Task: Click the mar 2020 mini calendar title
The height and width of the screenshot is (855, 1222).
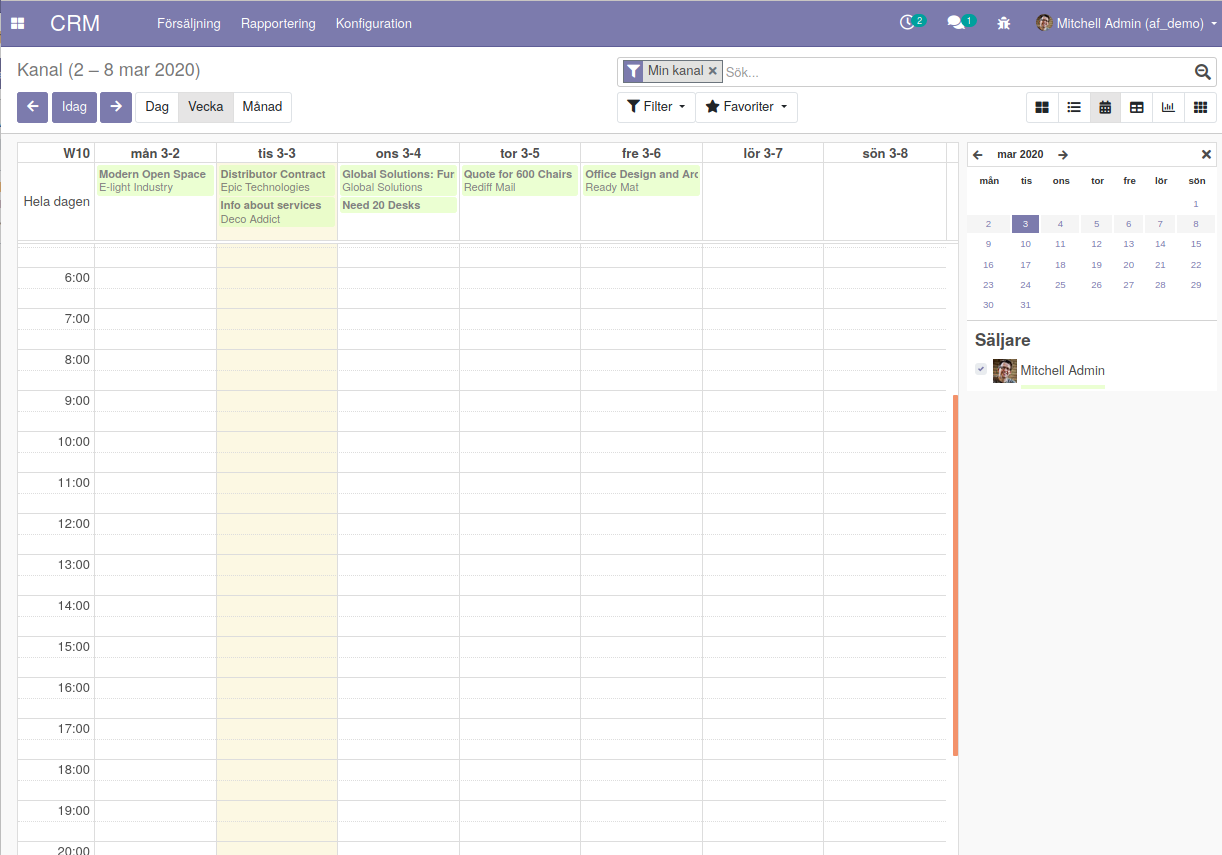Action: pos(1020,155)
